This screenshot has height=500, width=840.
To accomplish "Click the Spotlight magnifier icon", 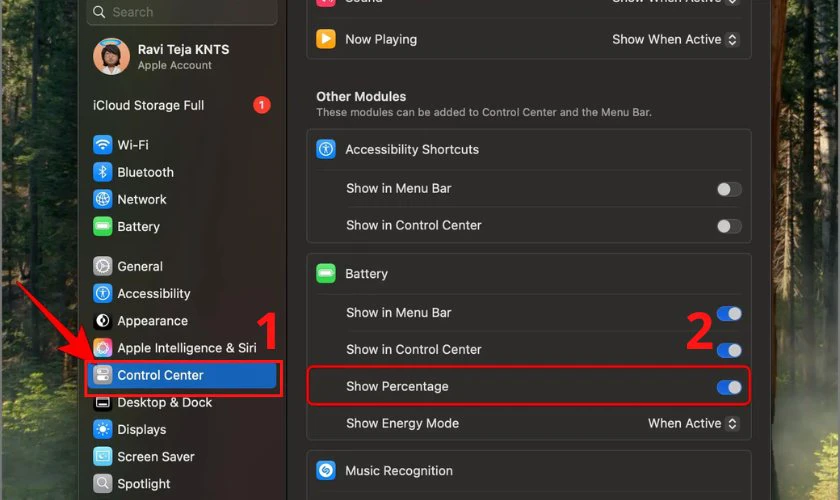I will pos(102,484).
